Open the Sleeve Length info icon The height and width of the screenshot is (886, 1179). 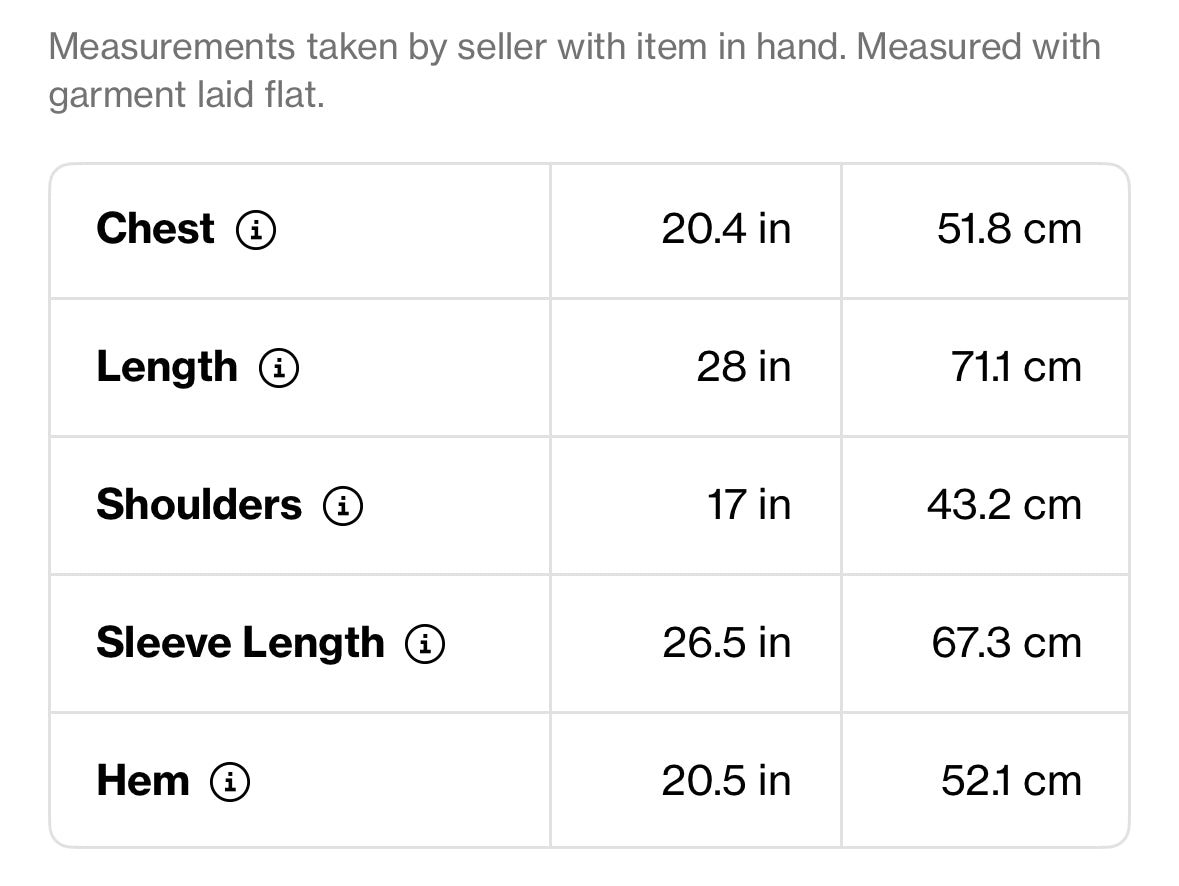click(x=425, y=644)
